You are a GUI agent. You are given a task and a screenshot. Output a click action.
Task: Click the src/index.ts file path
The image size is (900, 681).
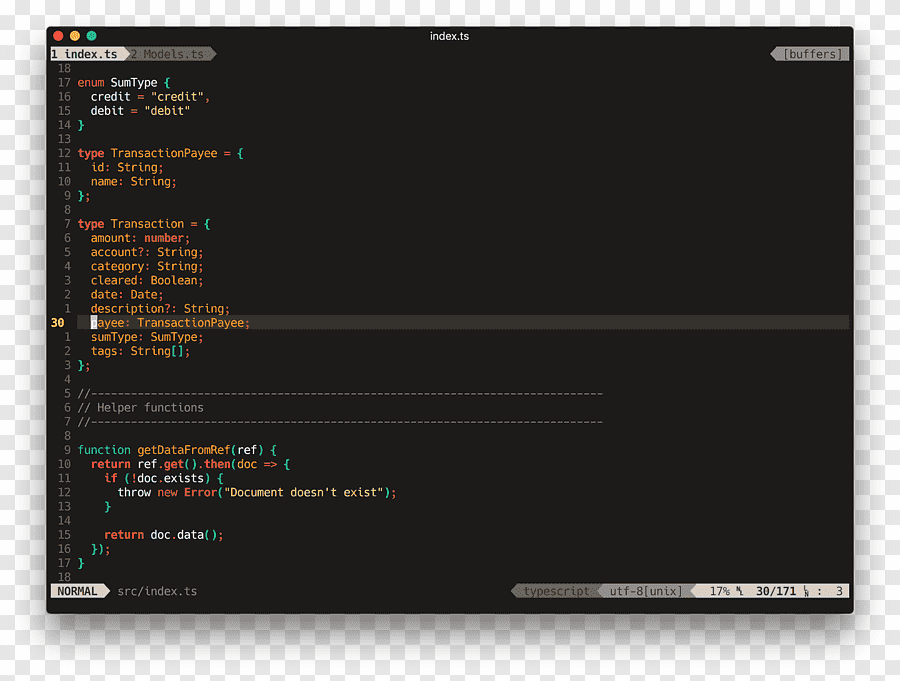pos(157,591)
